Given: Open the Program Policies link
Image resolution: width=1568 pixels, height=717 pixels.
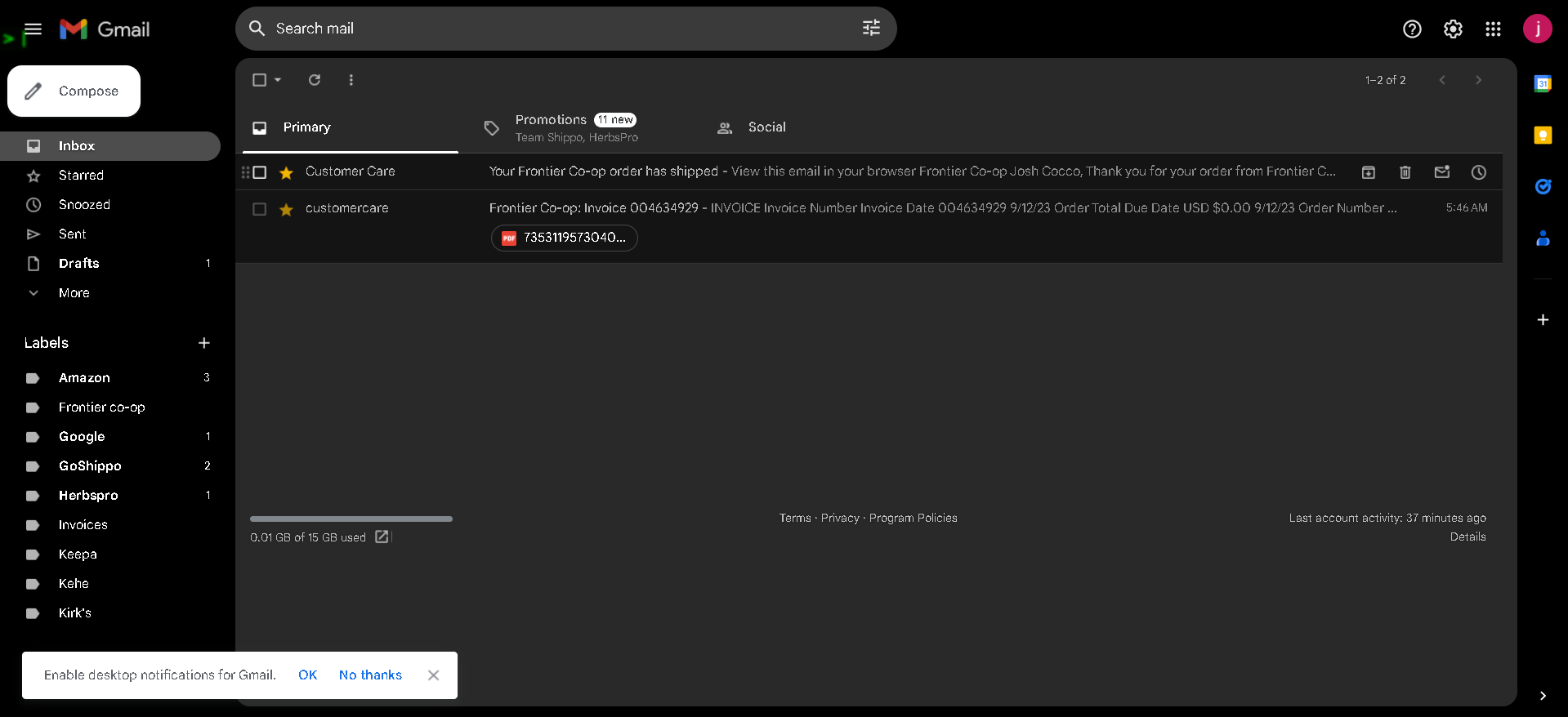Looking at the screenshot, I should pos(913,518).
